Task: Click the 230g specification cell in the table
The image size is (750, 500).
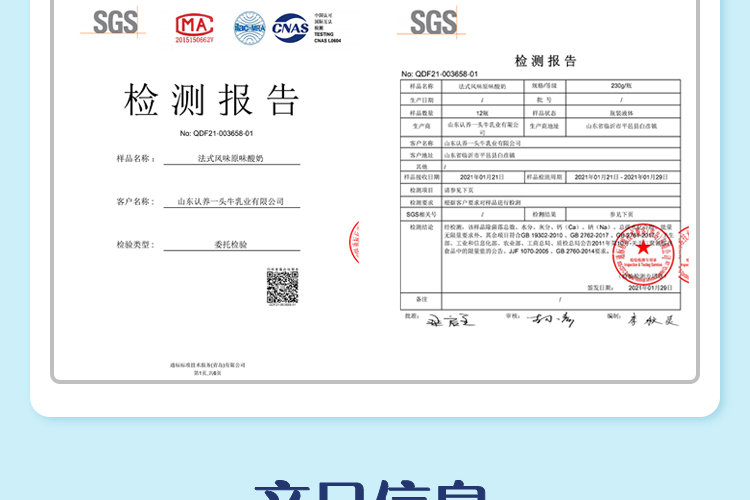Action: tap(623, 86)
